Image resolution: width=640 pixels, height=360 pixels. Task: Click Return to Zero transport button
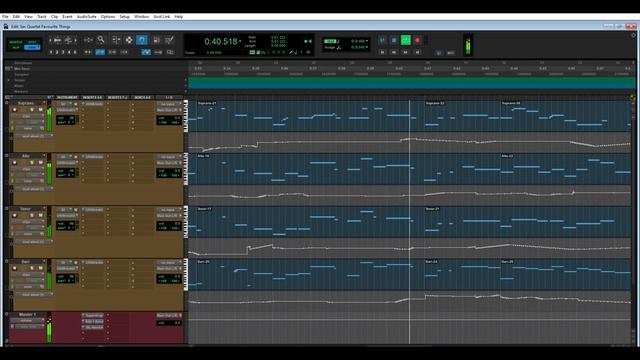(x=382, y=52)
